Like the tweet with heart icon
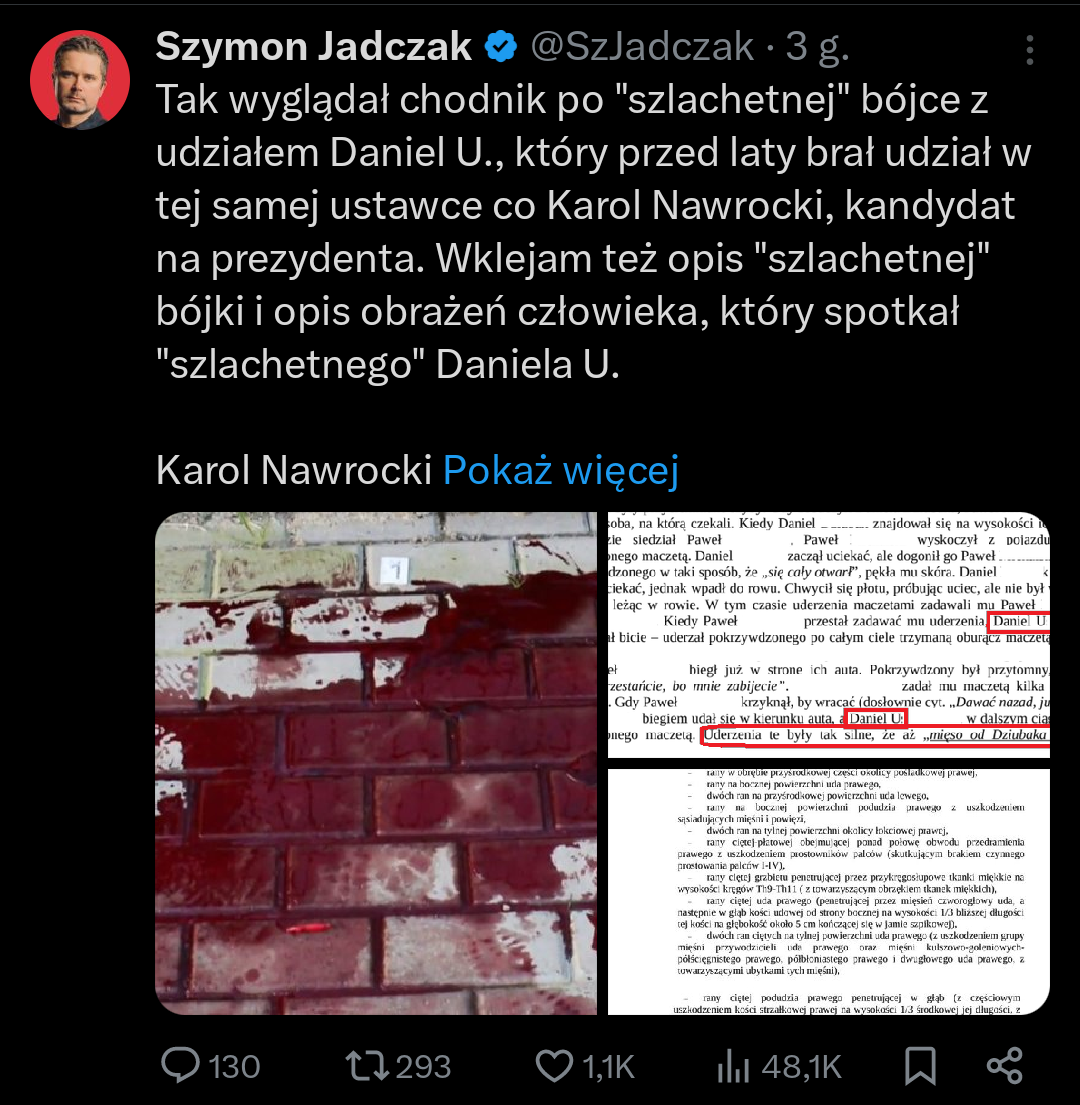 coord(554,1066)
